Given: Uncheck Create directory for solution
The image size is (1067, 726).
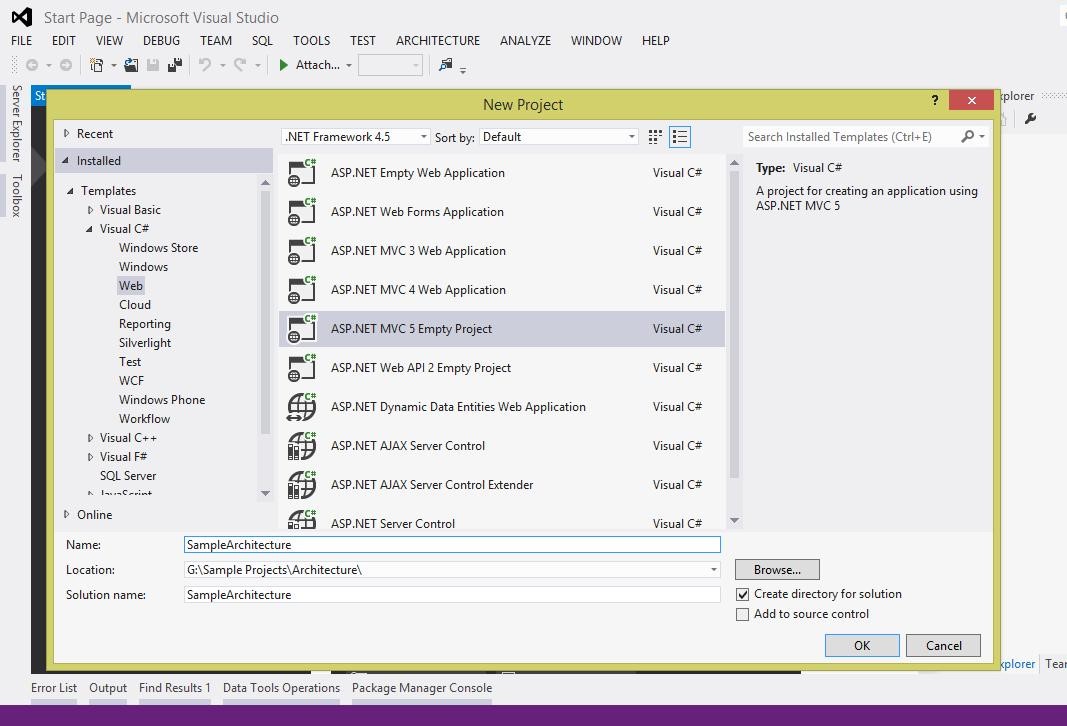Looking at the screenshot, I should pyautogui.click(x=742, y=593).
